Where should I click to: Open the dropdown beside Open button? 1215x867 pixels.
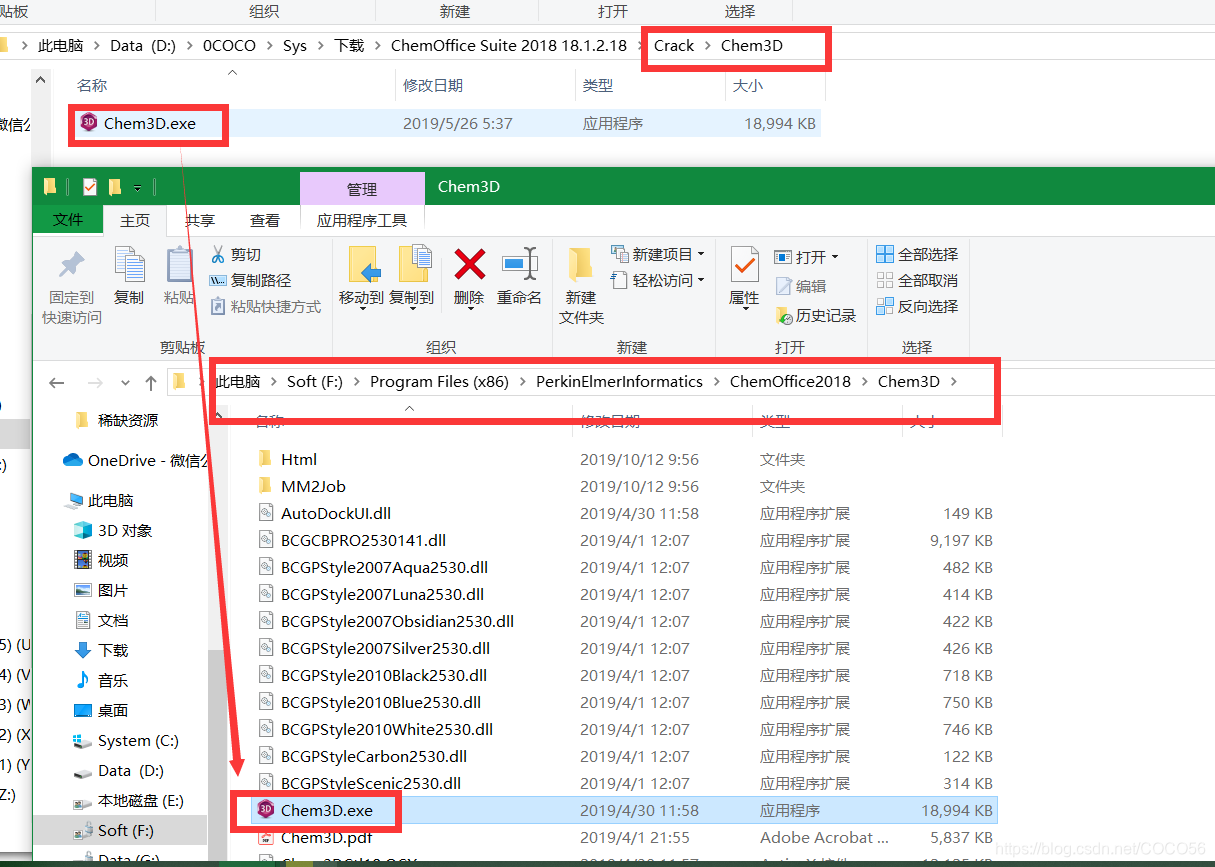(x=835, y=257)
